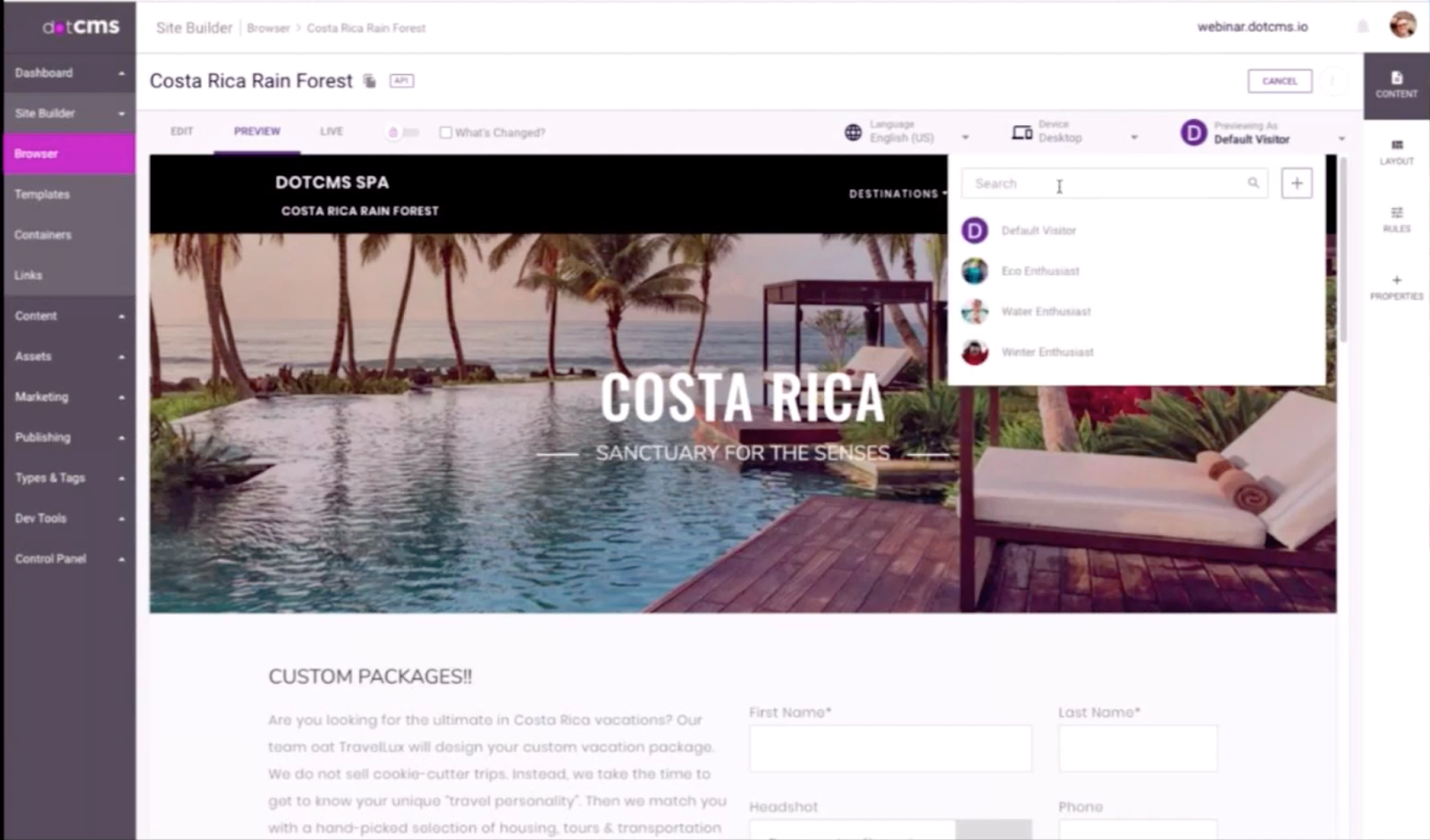Check the What's Changed? checkbox
The image size is (1430, 840).
pyautogui.click(x=445, y=132)
